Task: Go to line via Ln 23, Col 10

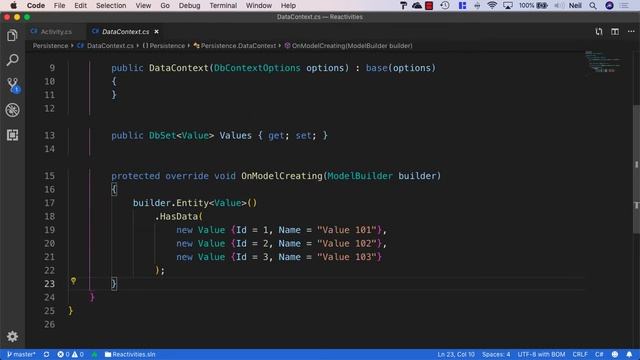Action: [x=456, y=354]
